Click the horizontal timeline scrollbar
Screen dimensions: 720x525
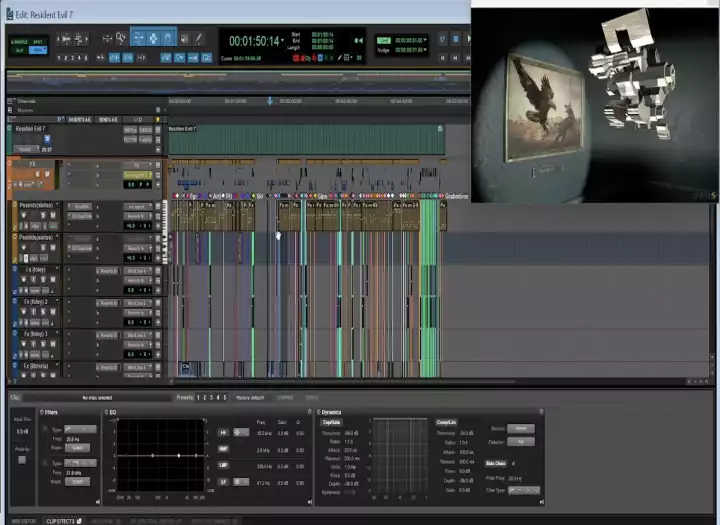[343, 382]
